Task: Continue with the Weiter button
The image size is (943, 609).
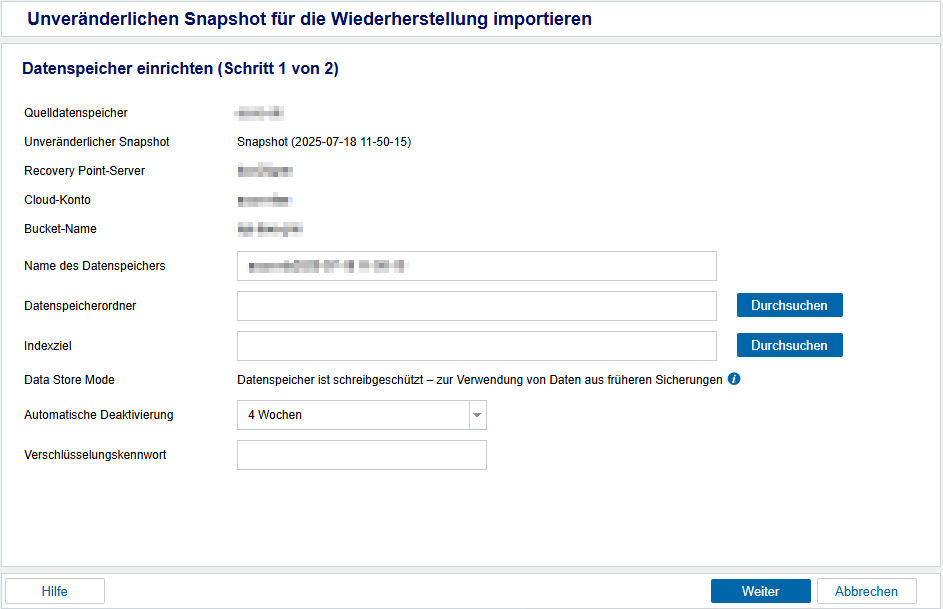Action: 760,591
